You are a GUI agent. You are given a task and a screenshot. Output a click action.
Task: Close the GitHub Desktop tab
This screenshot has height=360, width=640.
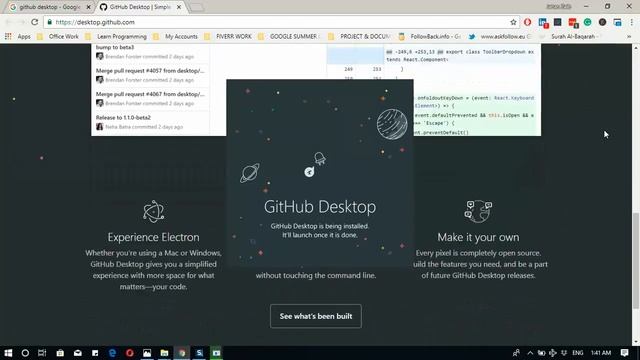click(179, 7)
